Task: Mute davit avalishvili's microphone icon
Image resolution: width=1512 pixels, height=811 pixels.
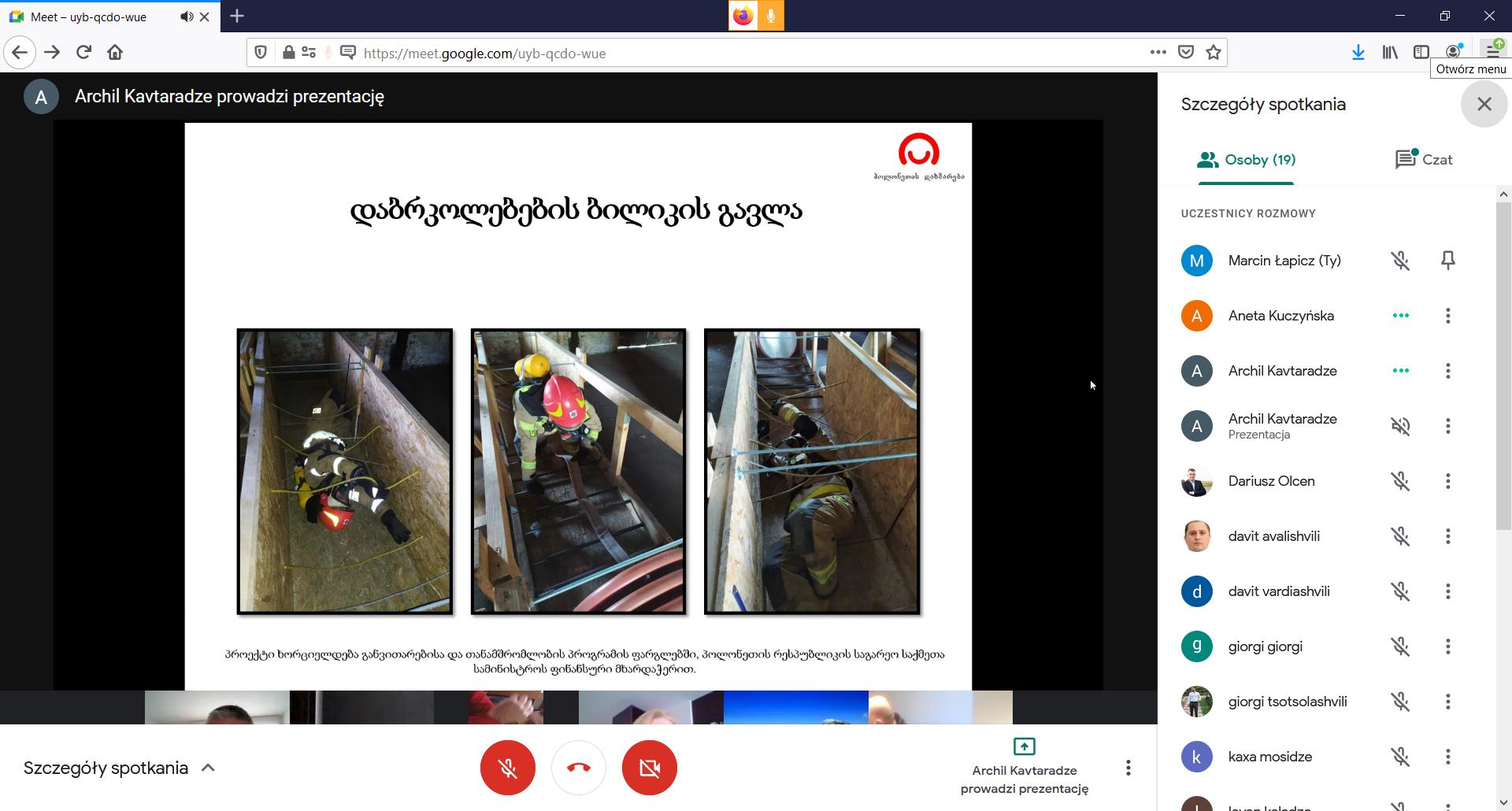Action: [1400, 536]
